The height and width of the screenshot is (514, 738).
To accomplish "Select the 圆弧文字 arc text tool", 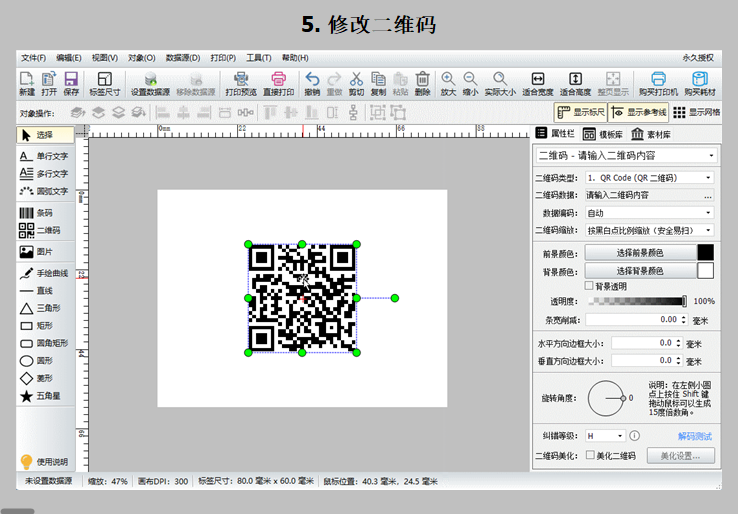I will click(45, 191).
